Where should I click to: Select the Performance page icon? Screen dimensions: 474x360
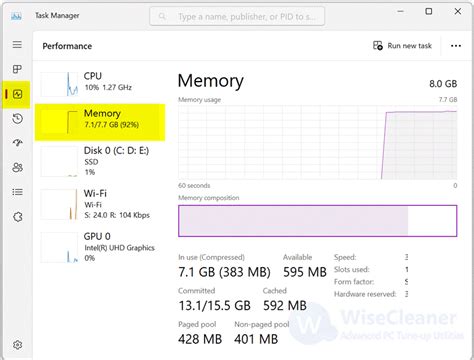pos(17,94)
